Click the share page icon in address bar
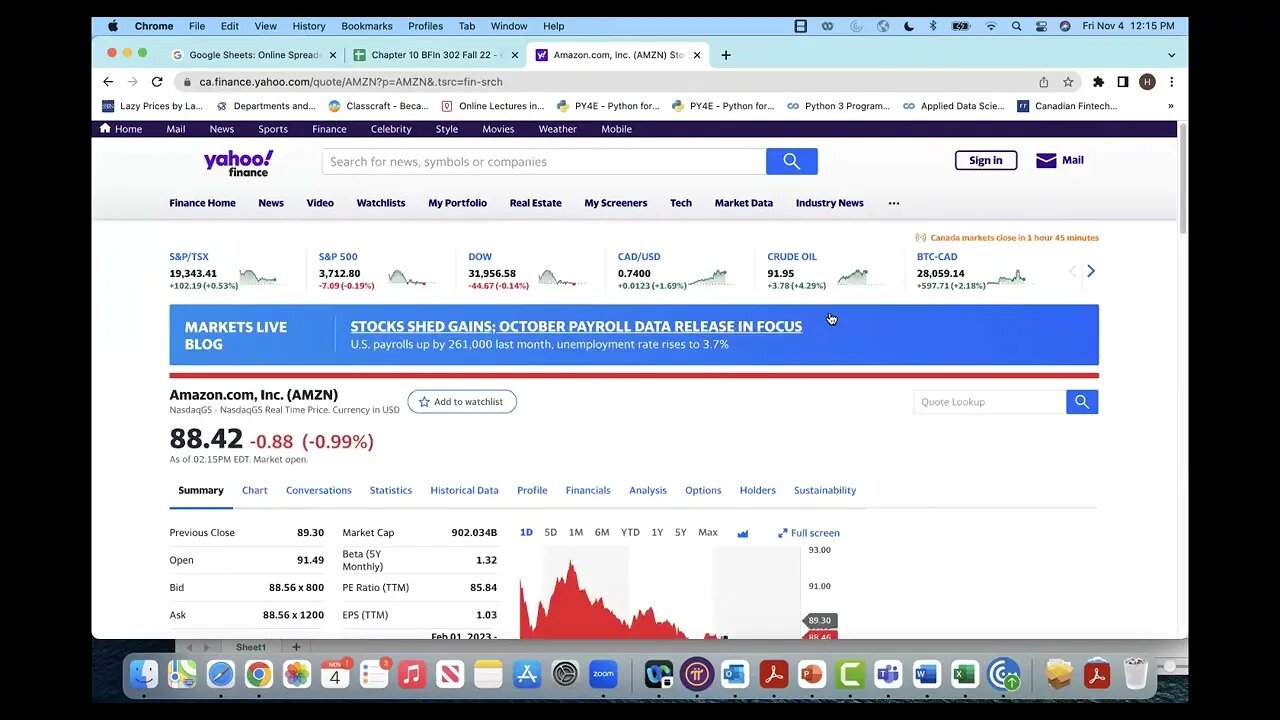Screen dimensions: 1280x720 [x=1044, y=82]
